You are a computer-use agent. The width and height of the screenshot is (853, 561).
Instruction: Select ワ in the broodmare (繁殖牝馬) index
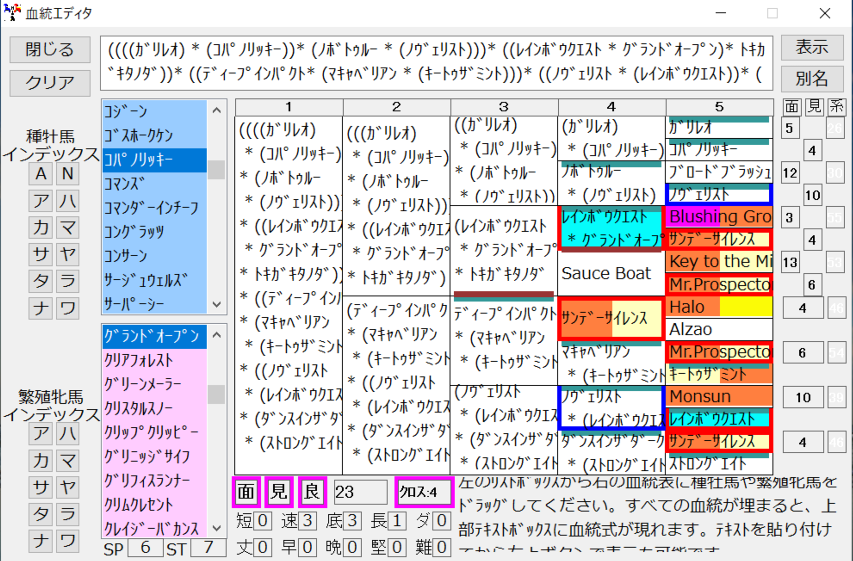pyautogui.click(x=67, y=540)
